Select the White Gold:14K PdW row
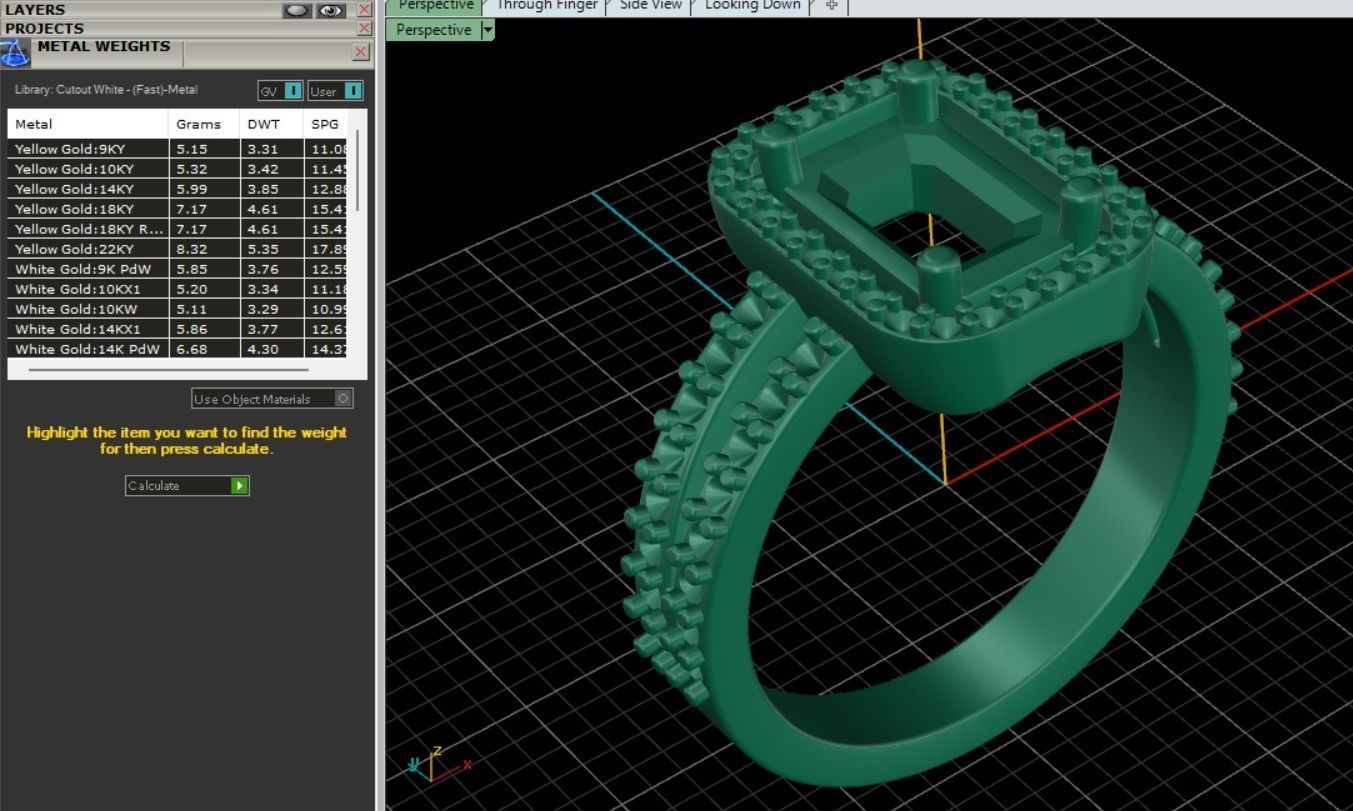This screenshot has height=811, width=1353. (177, 349)
